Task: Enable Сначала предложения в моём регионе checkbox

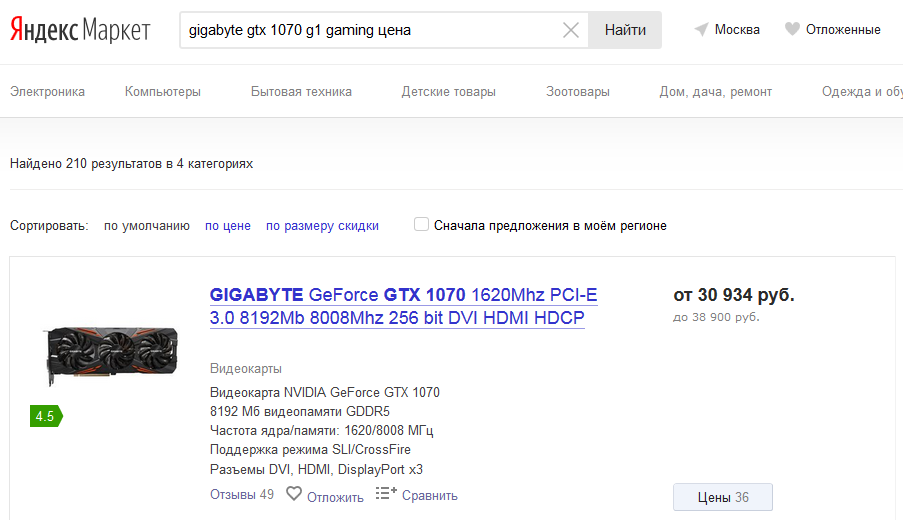Action: point(422,224)
